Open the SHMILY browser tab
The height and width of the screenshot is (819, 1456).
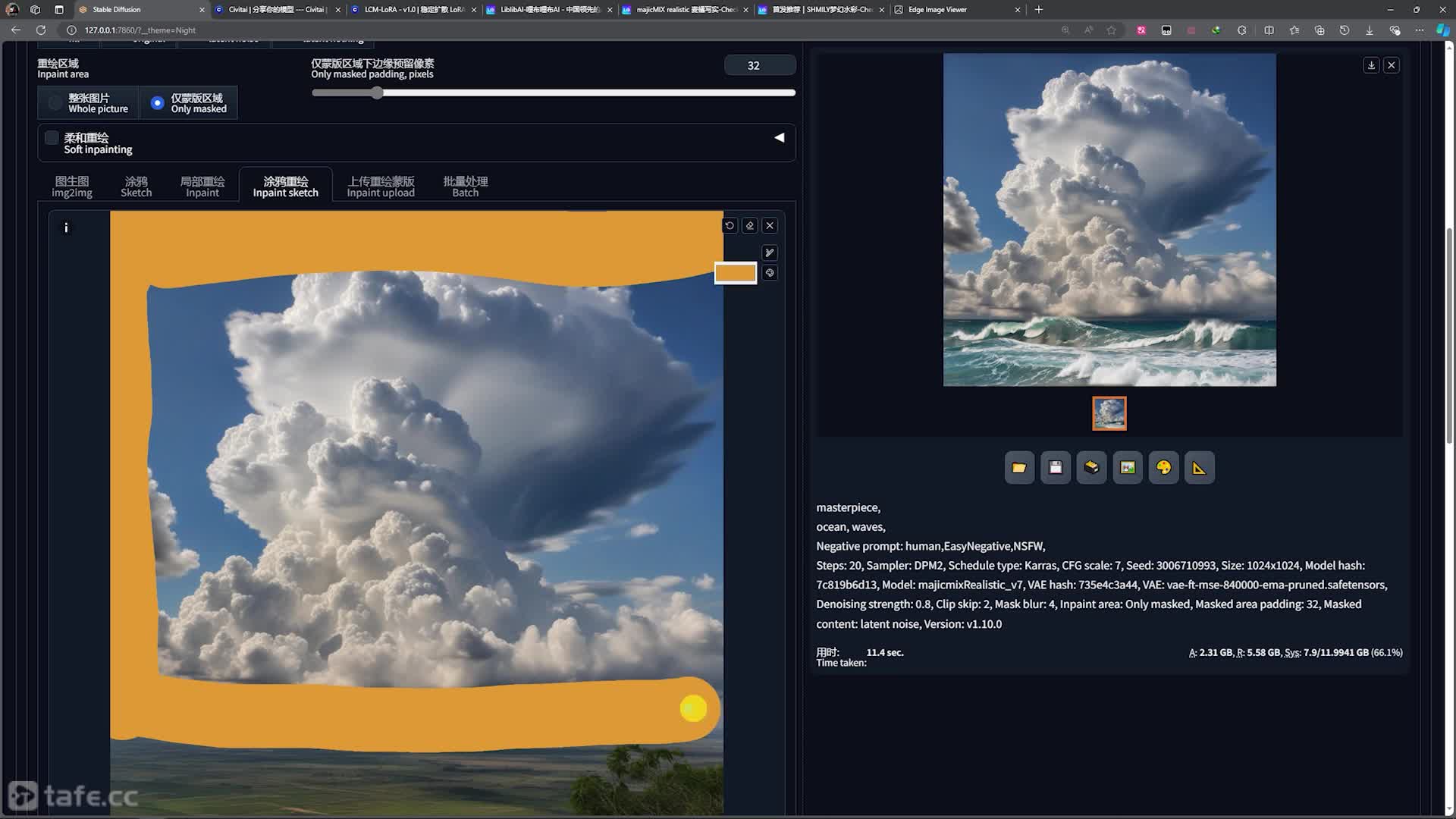click(x=821, y=10)
